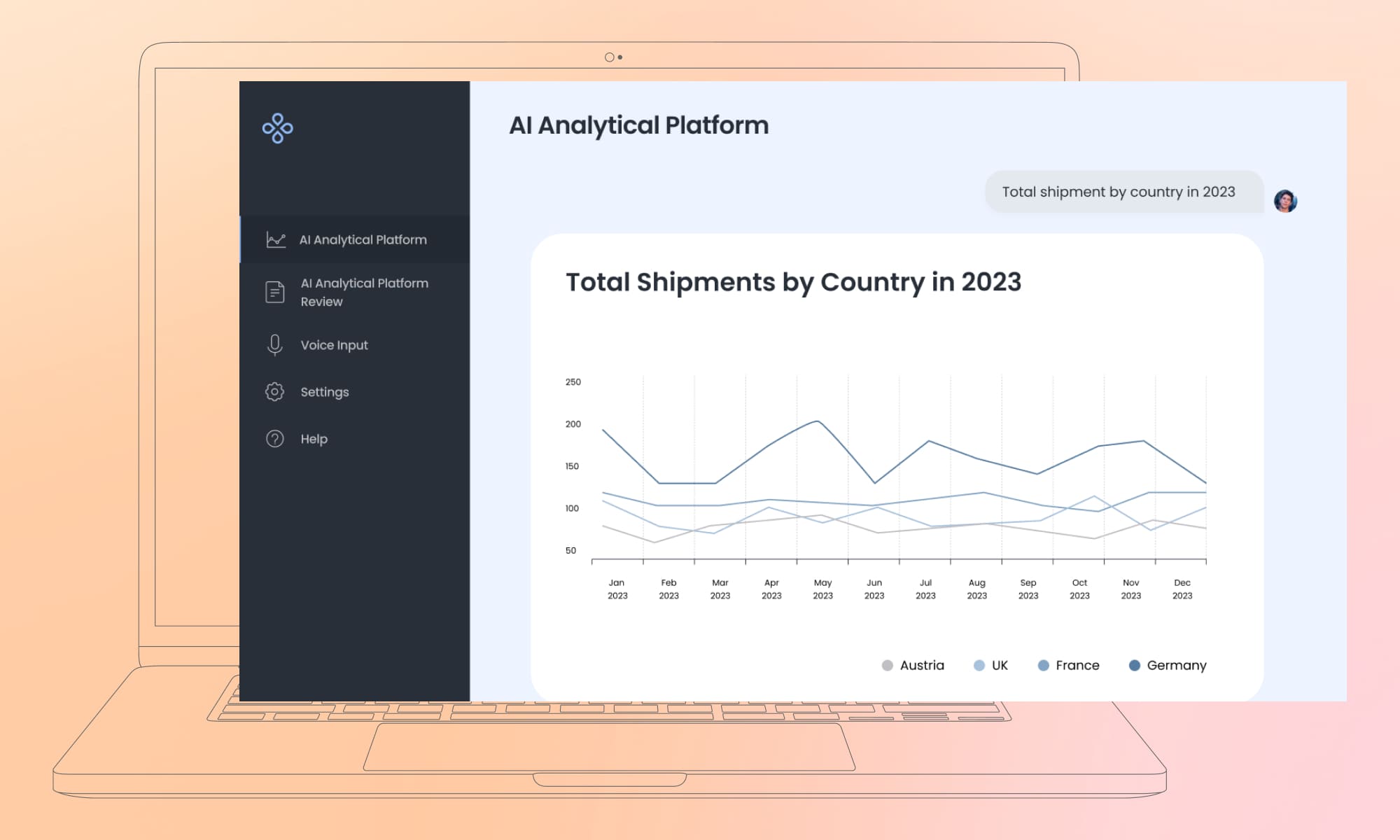Toggle UK series in chart legend
The image size is (1400, 840).
(999, 665)
